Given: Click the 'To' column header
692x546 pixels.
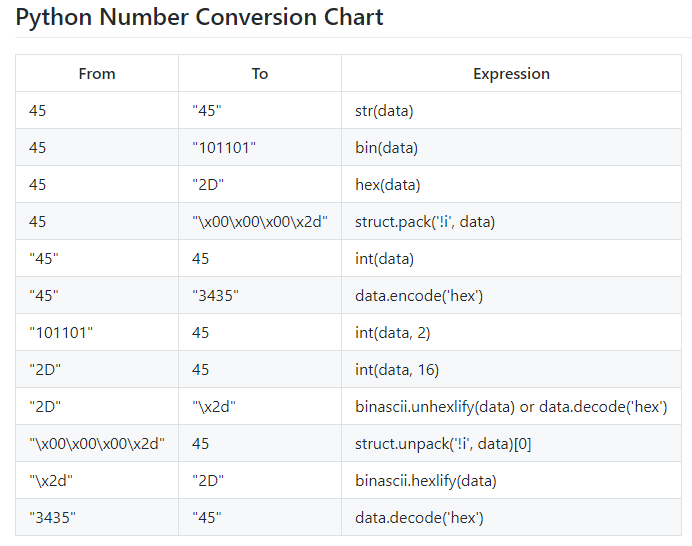Looking at the screenshot, I should 260,74.
